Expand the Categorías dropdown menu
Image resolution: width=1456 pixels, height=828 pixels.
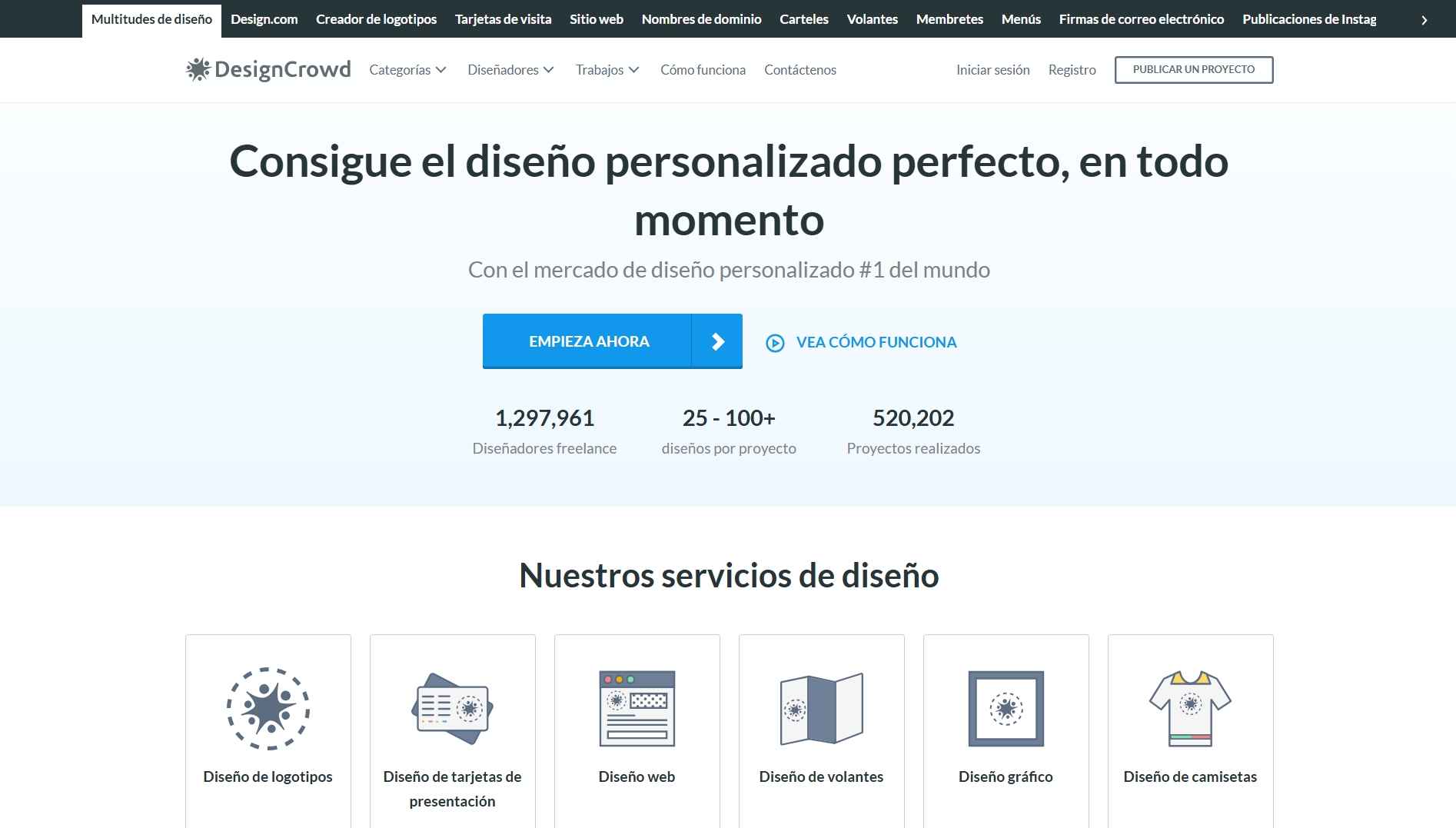point(407,70)
